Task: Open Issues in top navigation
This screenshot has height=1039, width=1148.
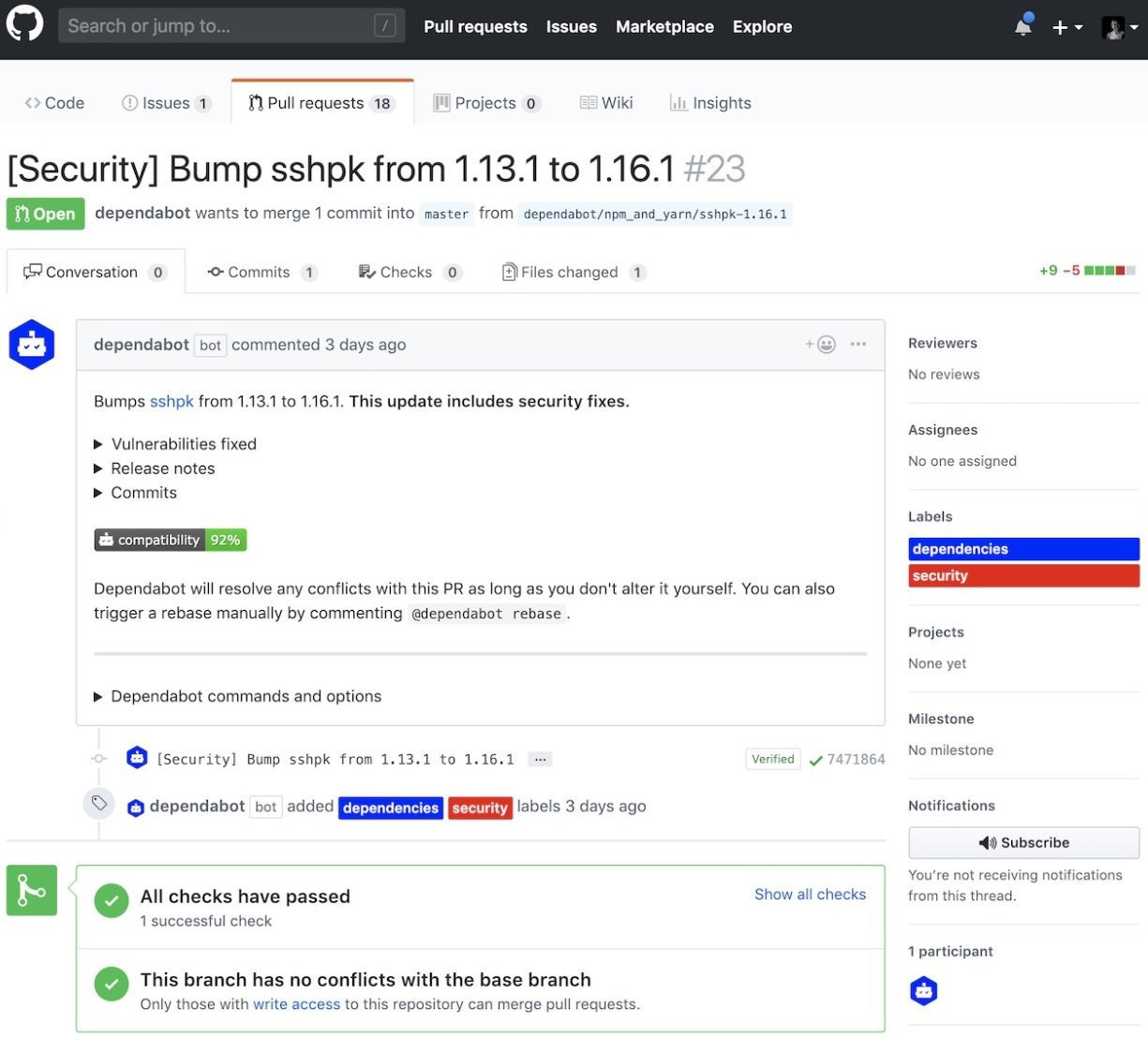Action: coord(571,27)
